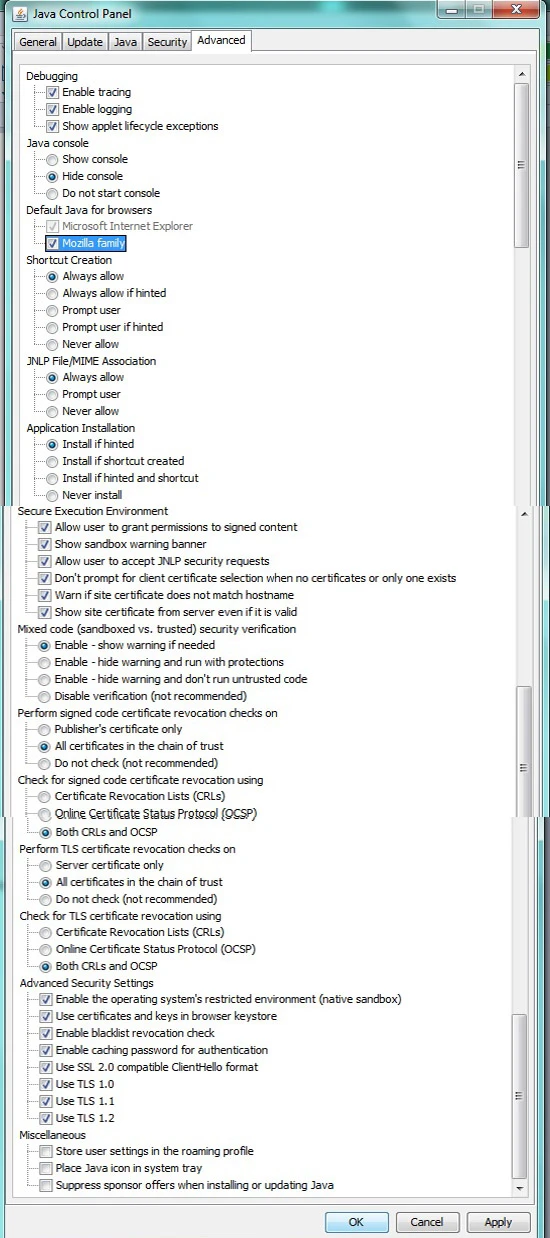Check Suppress sponsor offers when installing Java
550x1238 pixels.
point(45,1185)
